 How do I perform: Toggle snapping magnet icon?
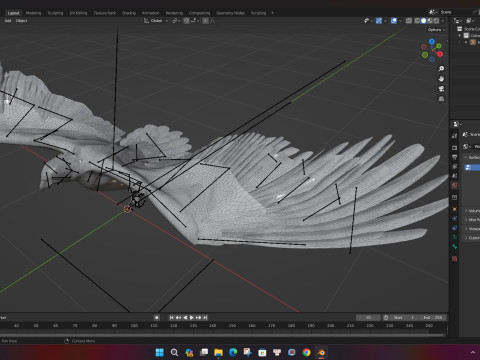coord(187,21)
